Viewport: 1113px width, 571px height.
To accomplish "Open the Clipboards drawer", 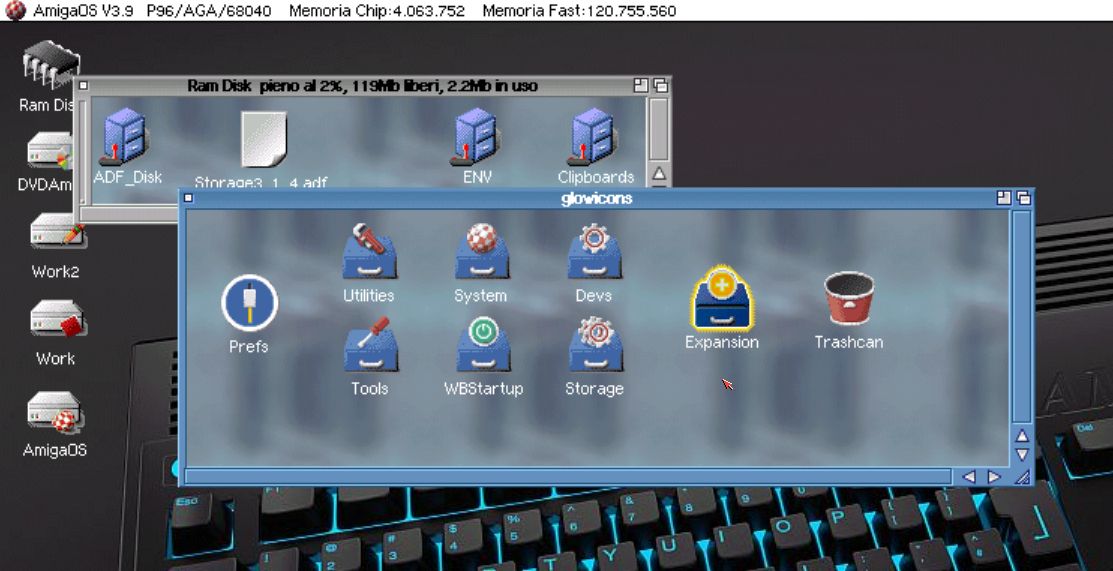I will click(594, 138).
